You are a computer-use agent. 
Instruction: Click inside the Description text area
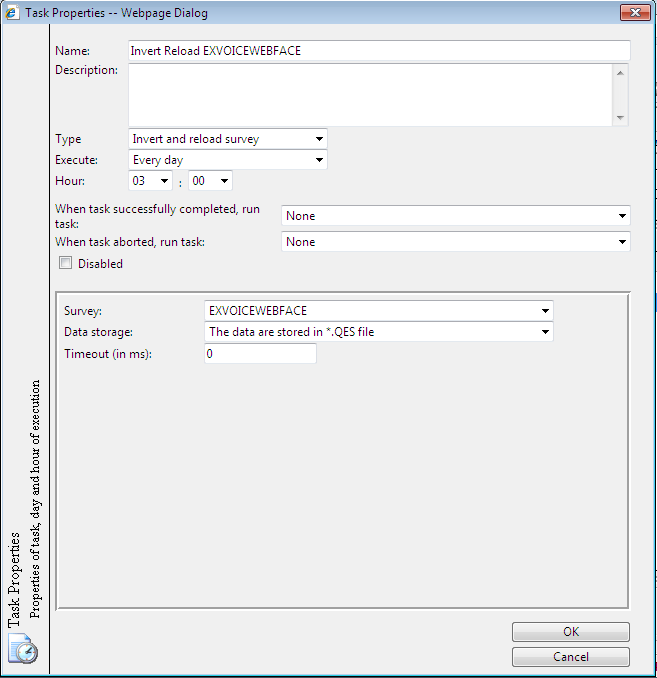(370, 95)
